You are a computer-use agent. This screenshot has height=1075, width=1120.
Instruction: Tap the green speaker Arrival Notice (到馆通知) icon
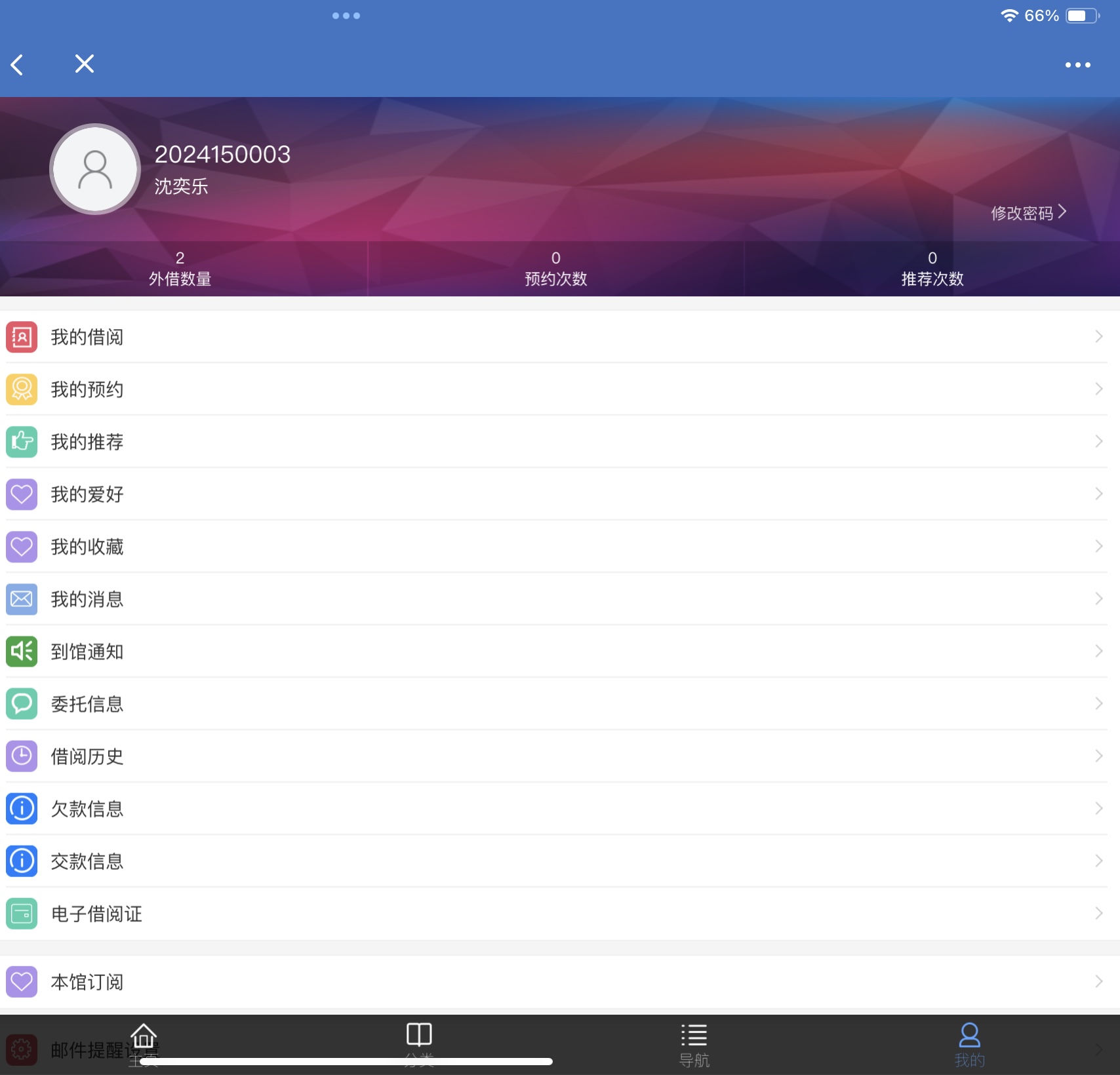tap(22, 652)
